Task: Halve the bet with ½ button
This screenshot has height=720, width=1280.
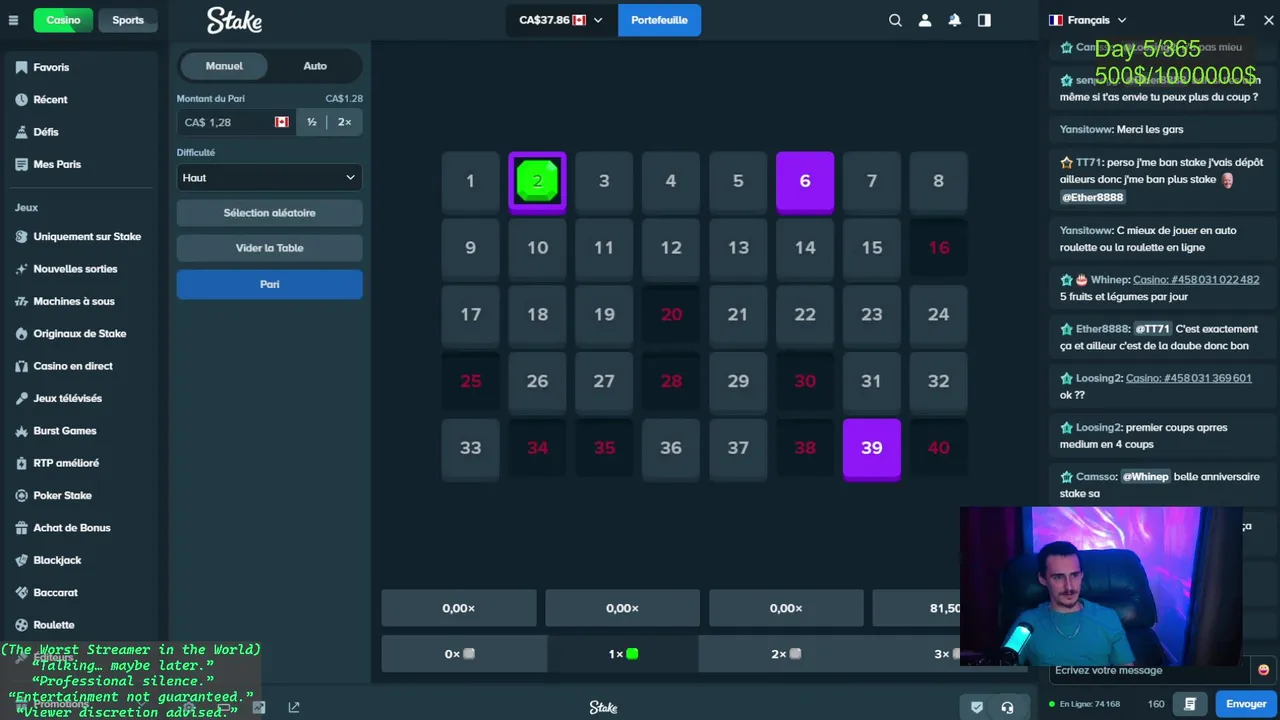Action: (x=312, y=122)
